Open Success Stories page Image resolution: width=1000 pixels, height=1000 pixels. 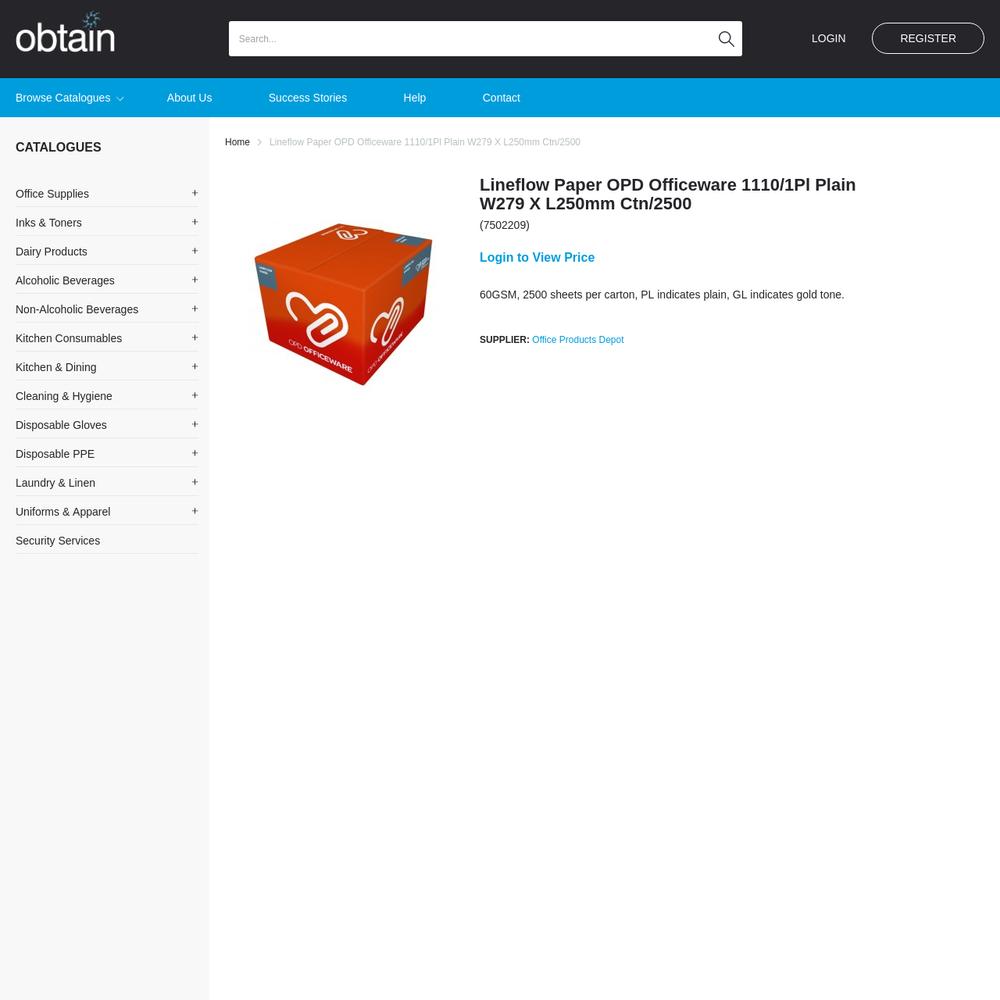coord(307,98)
